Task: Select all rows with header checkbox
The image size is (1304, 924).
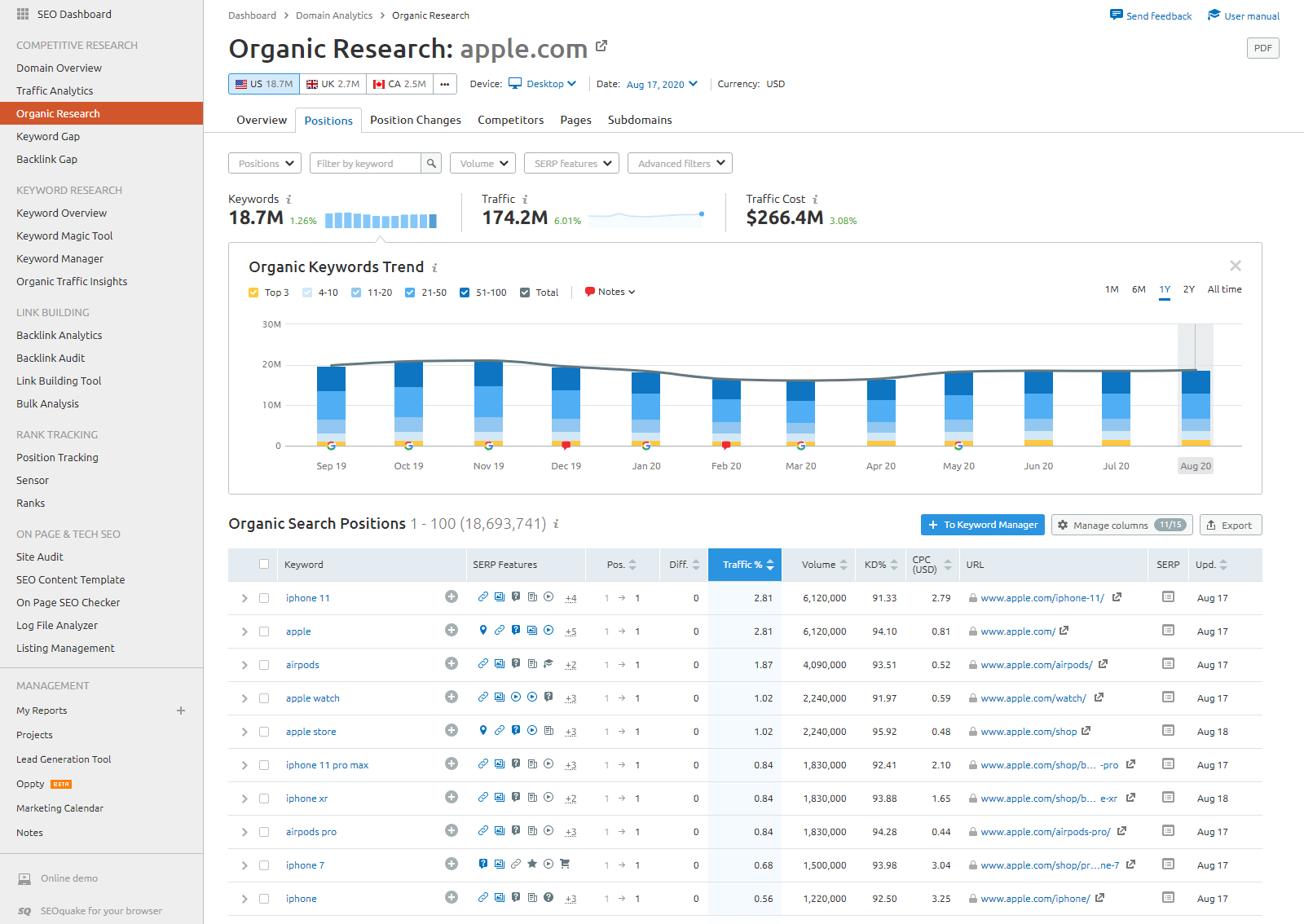Action: click(264, 564)
